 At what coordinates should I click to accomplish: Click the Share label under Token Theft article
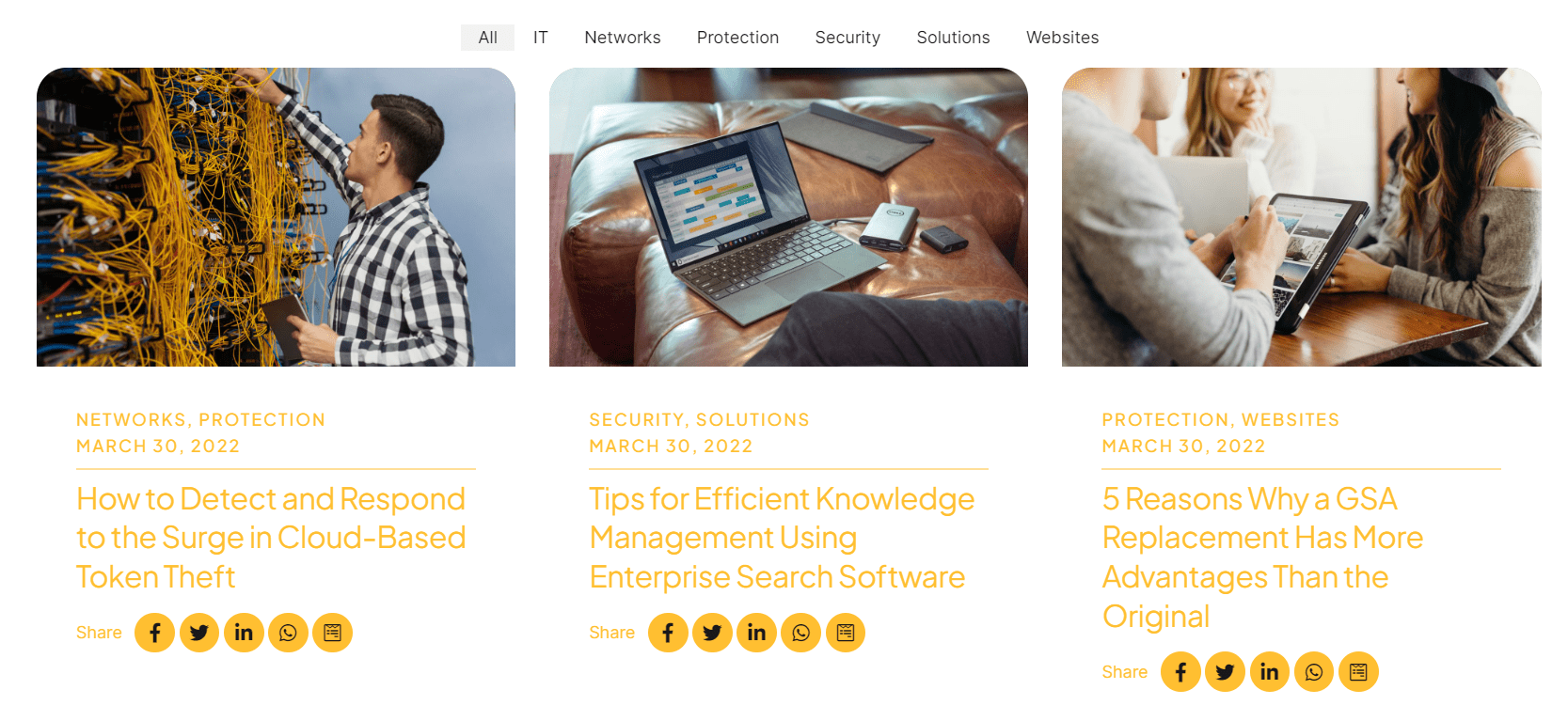coord(99,633)
